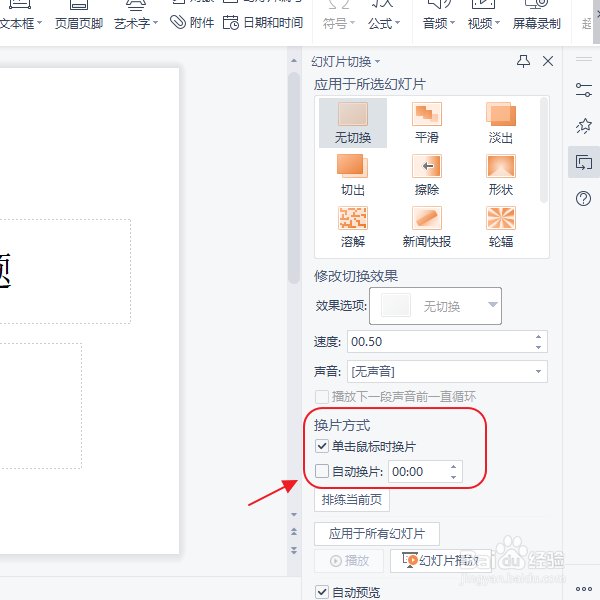Click the transition list scrollbar
The height and width of the screenshot is (600, 600).
pyautogui.click(x=544, y=150)
